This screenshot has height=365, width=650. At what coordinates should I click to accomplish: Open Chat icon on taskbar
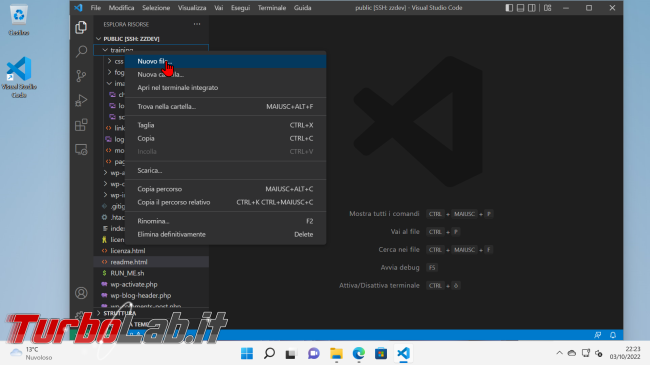[313, 353]
